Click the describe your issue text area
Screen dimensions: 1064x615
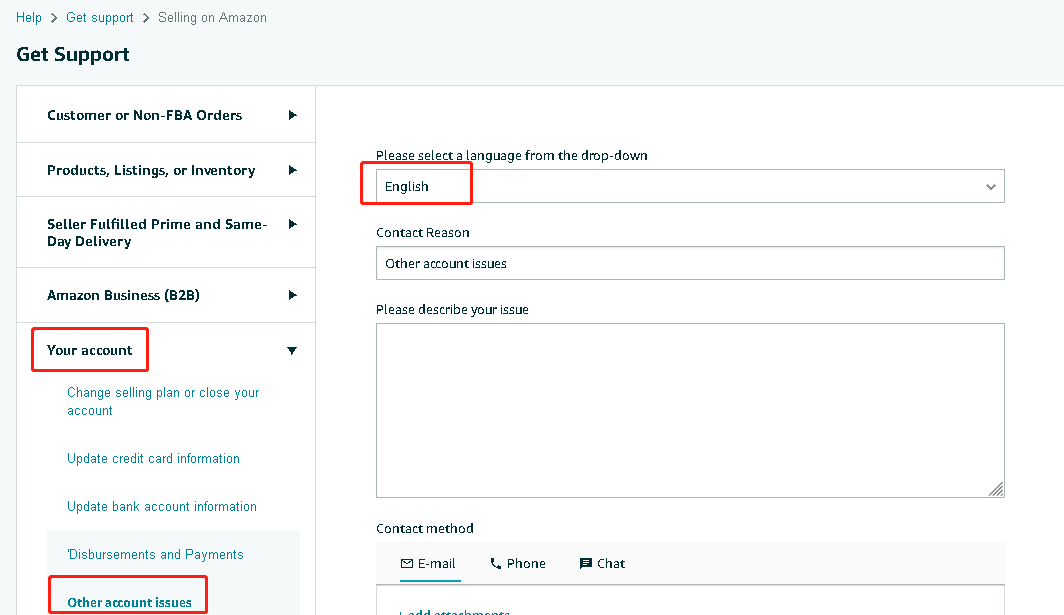[690, 411]
